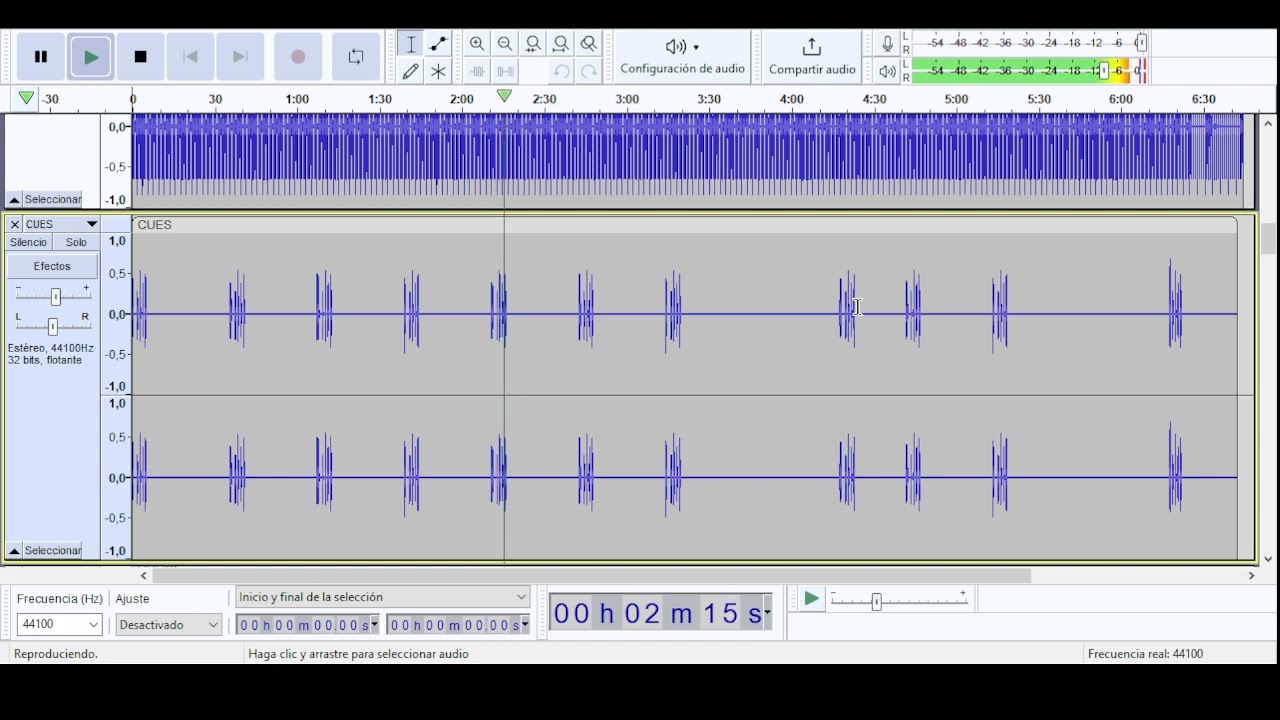Screen dimensions: 1280x720
Task: Open selection start time format arrow
Action: point(374,625)
